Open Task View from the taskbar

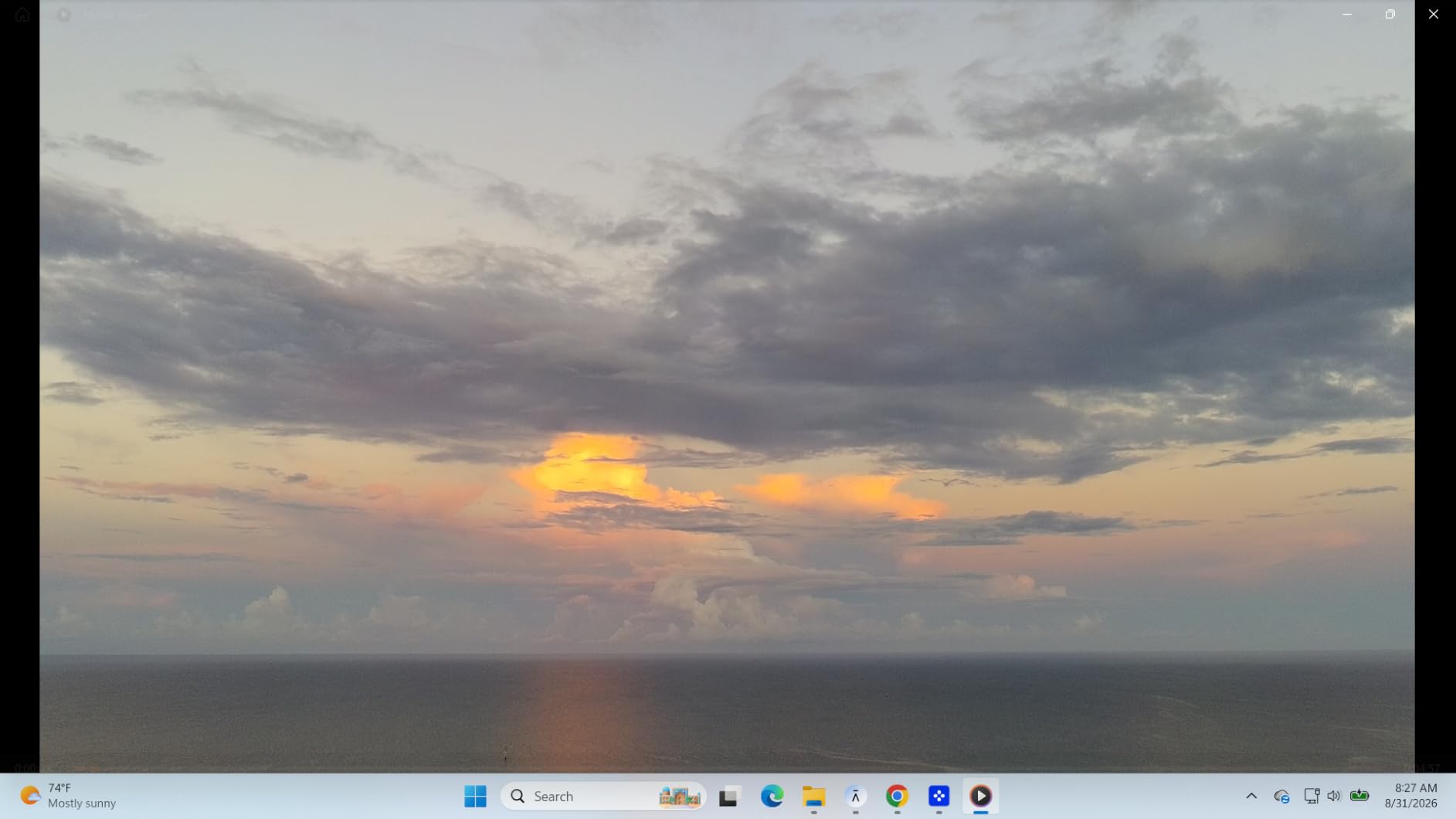(728, 796)
